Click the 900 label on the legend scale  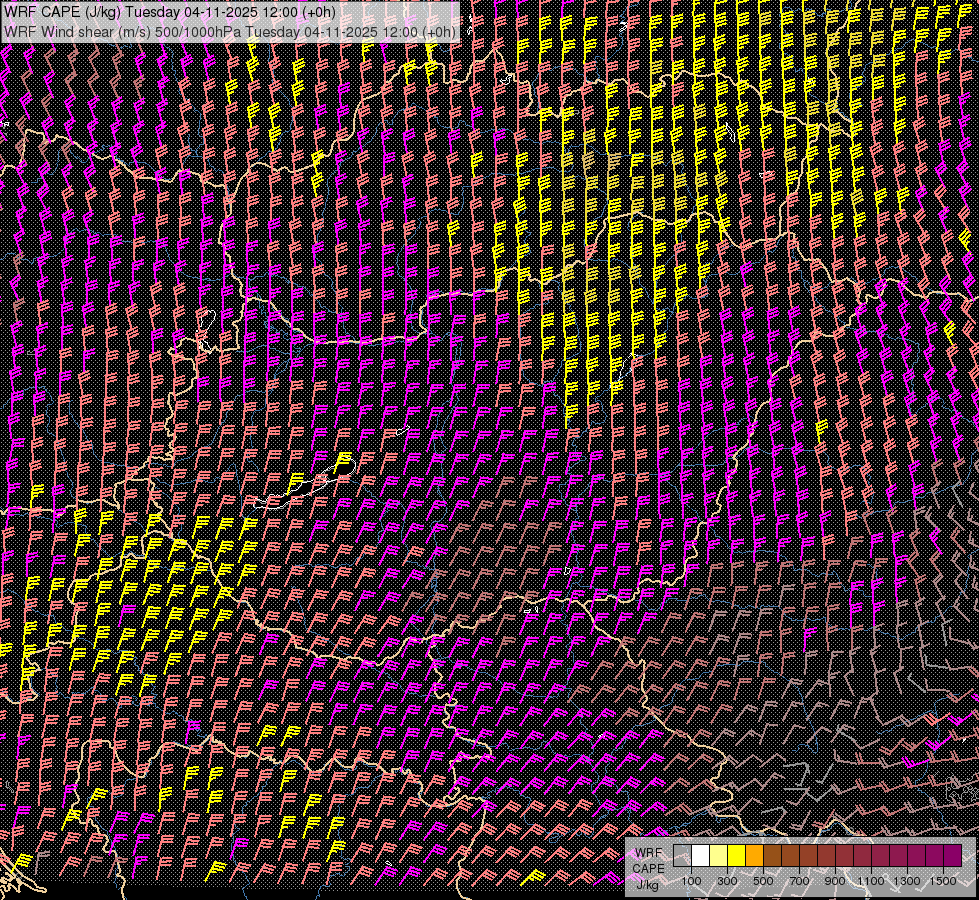pyautogui.click(x=835, y=881)
